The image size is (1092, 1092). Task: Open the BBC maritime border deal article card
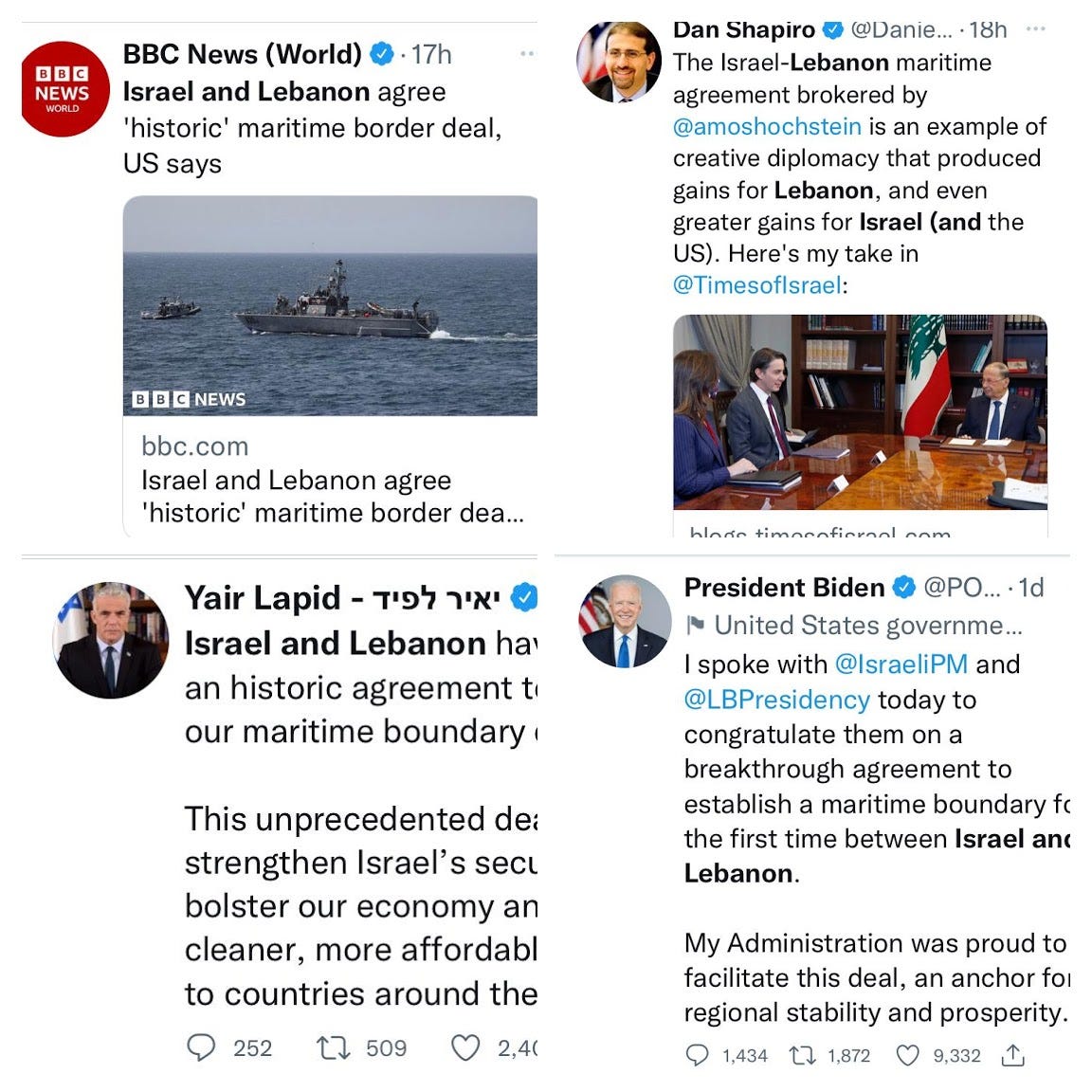pos(330,366)
